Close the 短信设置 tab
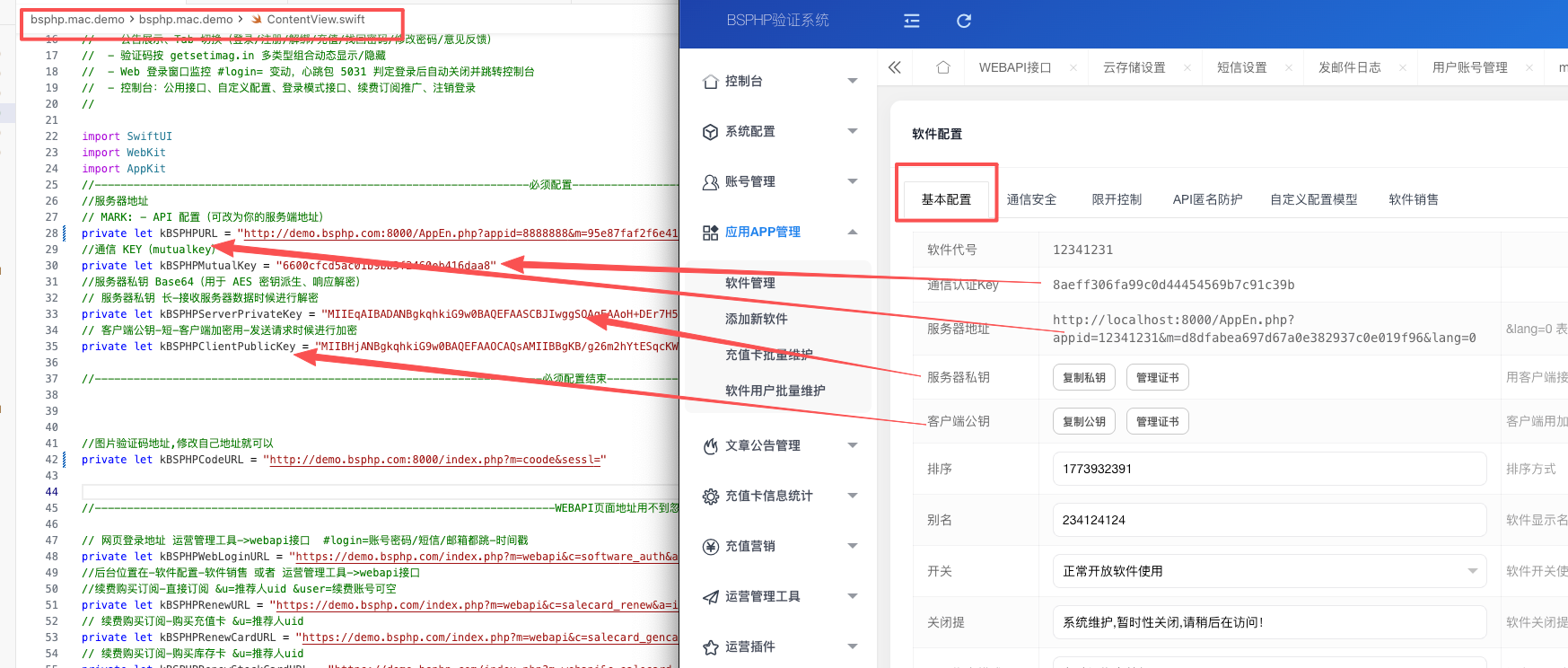 [1289, 68]
